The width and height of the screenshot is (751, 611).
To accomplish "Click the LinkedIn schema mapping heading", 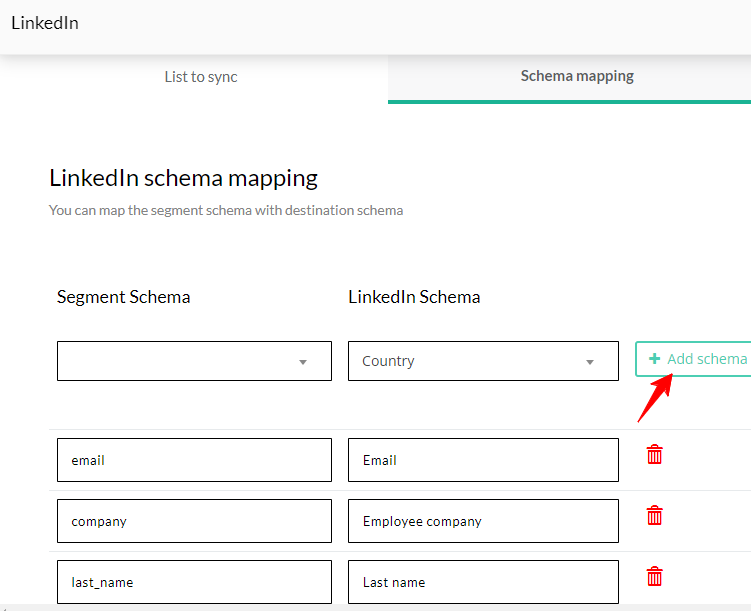I will point(183,178).
